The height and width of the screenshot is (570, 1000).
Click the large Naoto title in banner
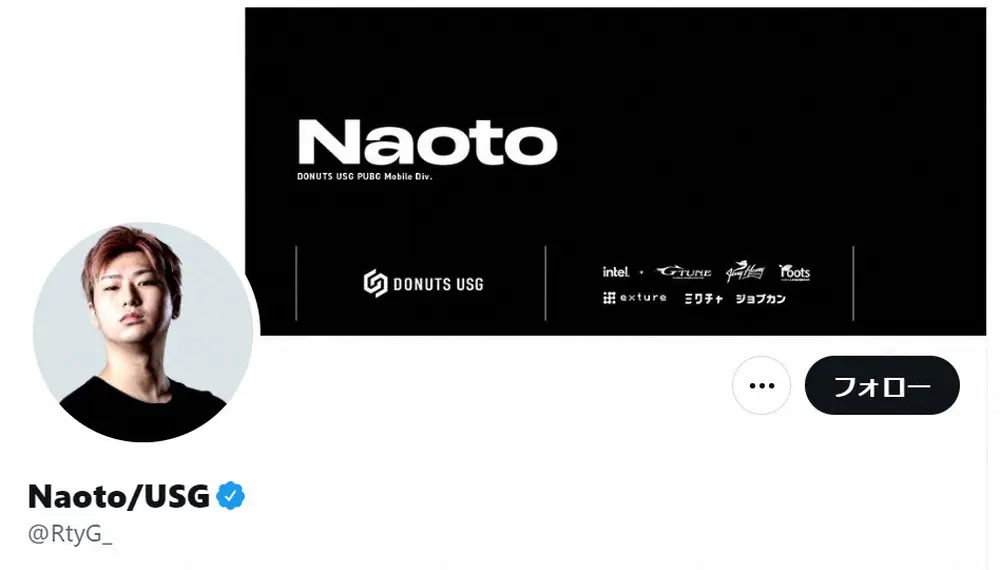427,142
